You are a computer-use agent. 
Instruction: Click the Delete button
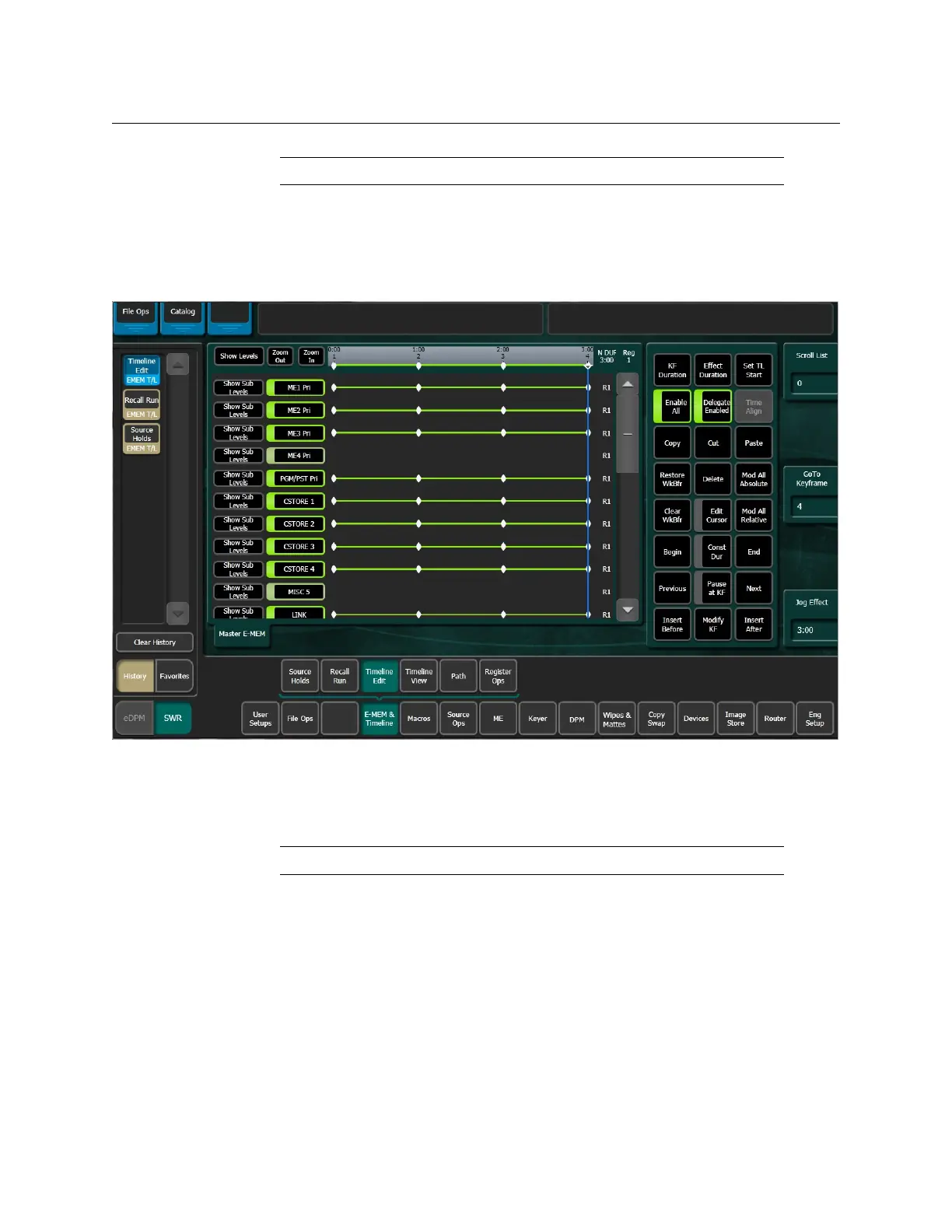pos(713,479)
